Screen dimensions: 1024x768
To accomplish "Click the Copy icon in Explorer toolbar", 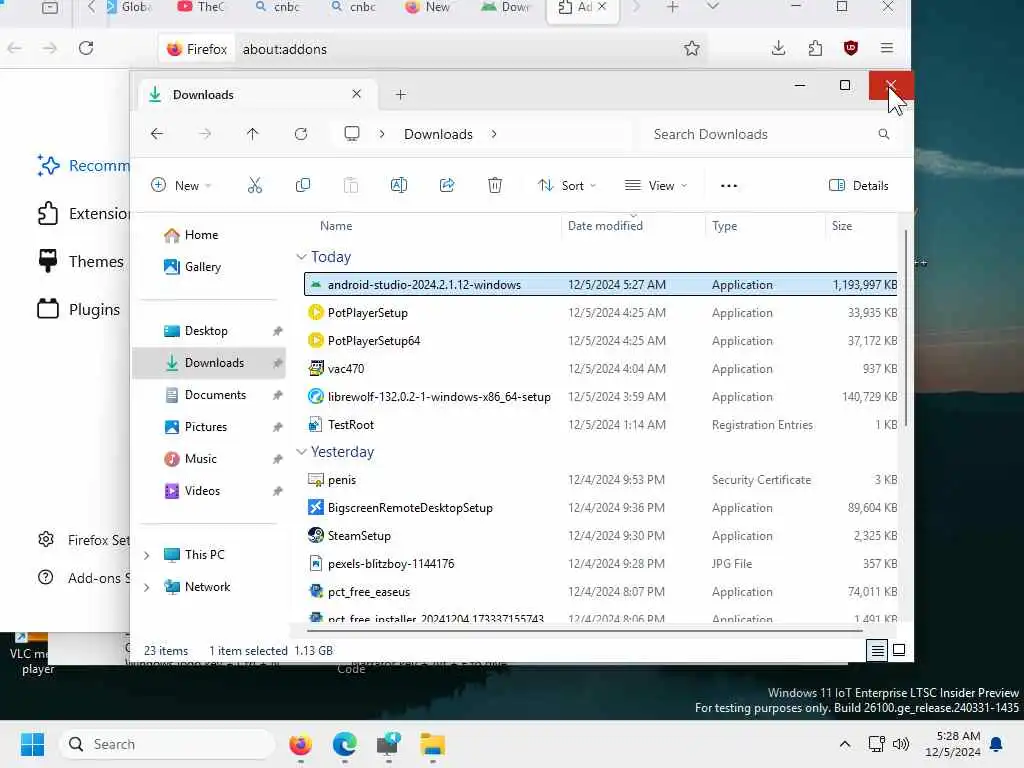I will click(x=302, y=185).
